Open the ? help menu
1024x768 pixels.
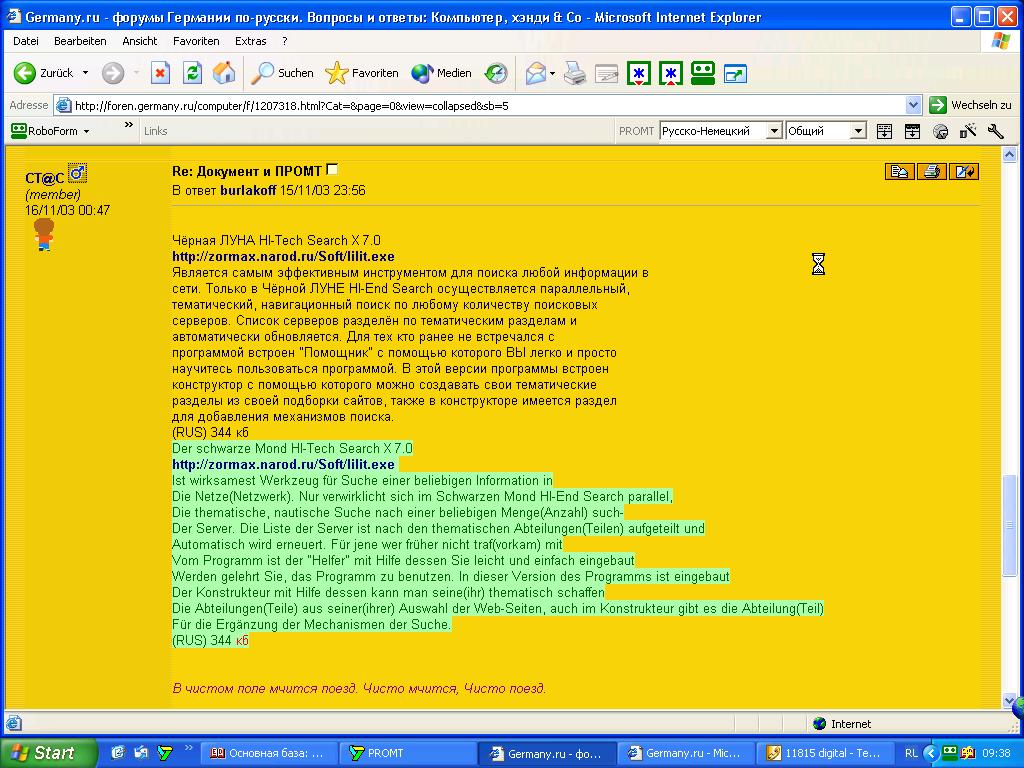point(285,41)
